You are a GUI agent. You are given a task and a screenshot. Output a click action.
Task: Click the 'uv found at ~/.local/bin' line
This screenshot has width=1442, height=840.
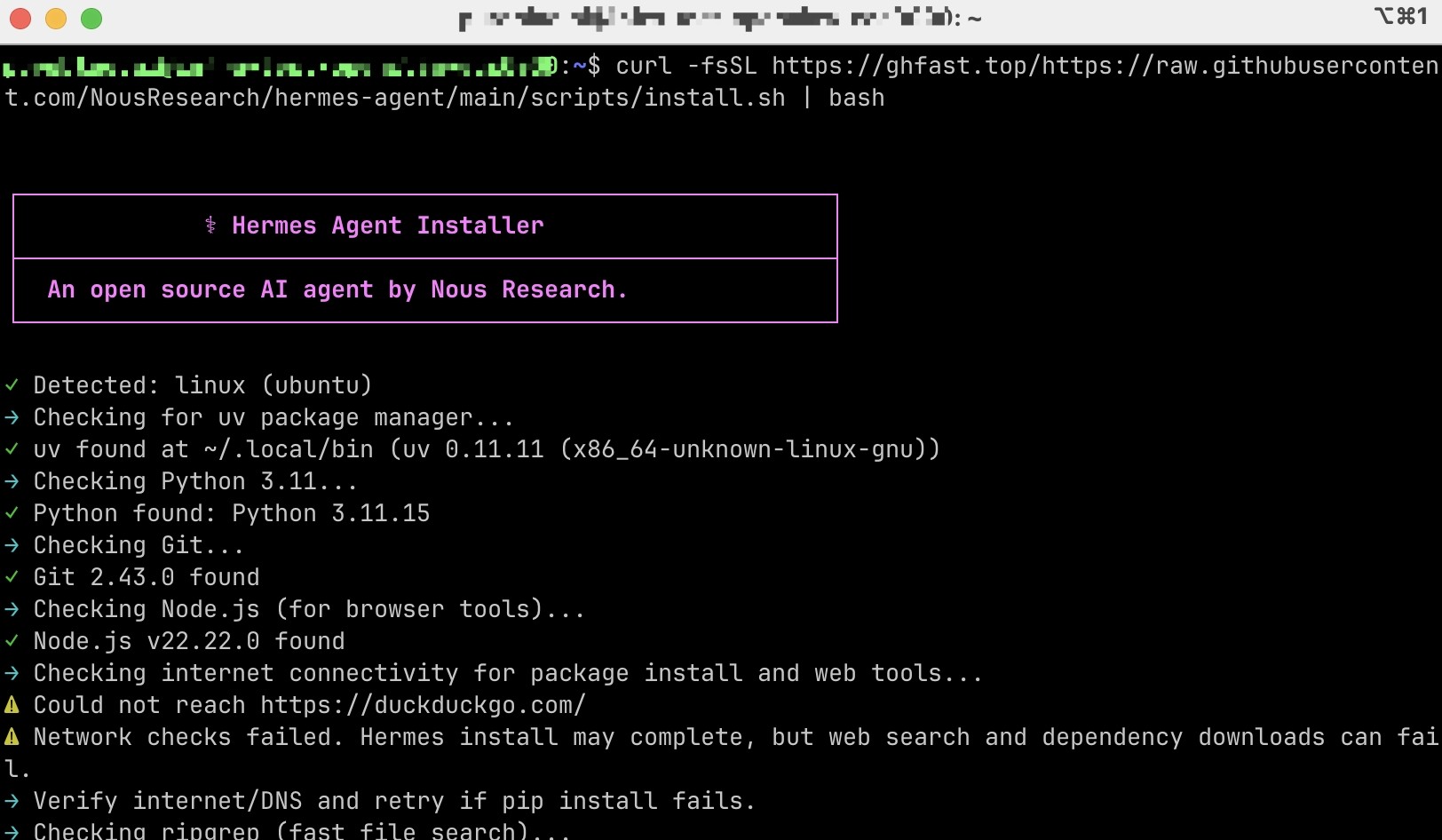[x=487, y=449]
